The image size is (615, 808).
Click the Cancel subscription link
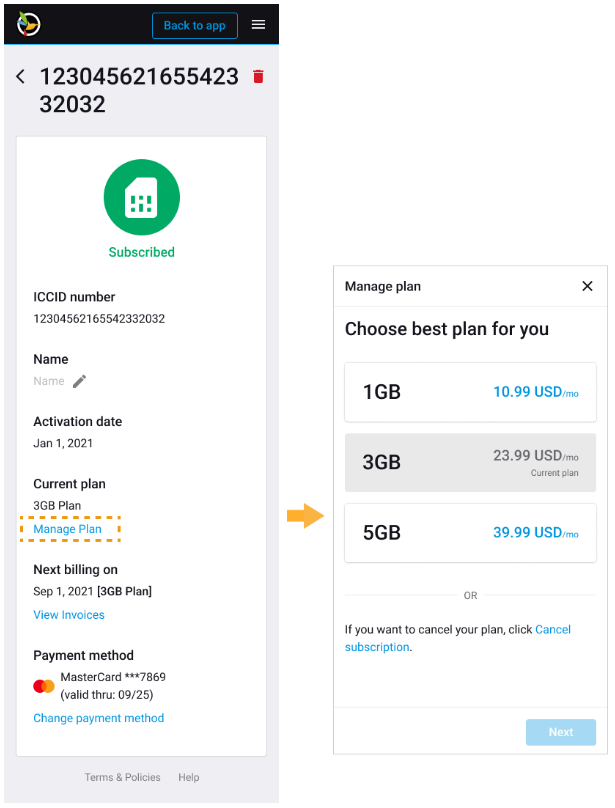(x=552, y=630)
